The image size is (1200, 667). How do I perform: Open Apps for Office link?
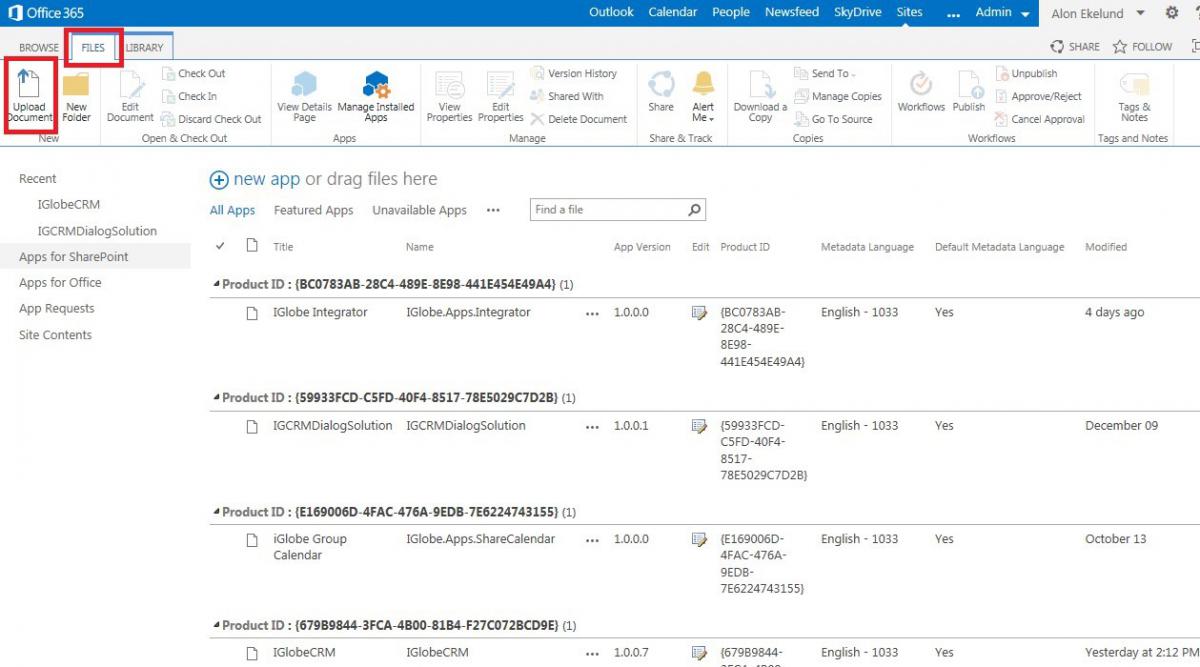[60, 283]
